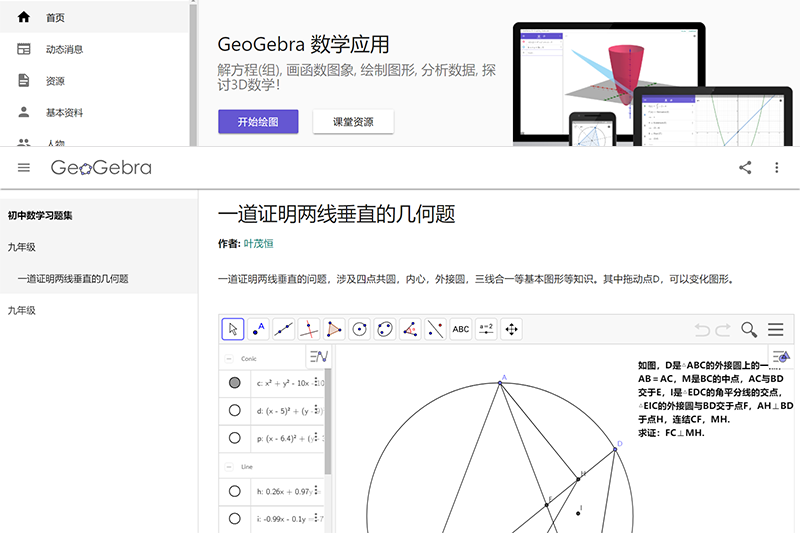Select the Circle with Center tool
This screenshot has width=800, height=533.
tap(360, 329)
